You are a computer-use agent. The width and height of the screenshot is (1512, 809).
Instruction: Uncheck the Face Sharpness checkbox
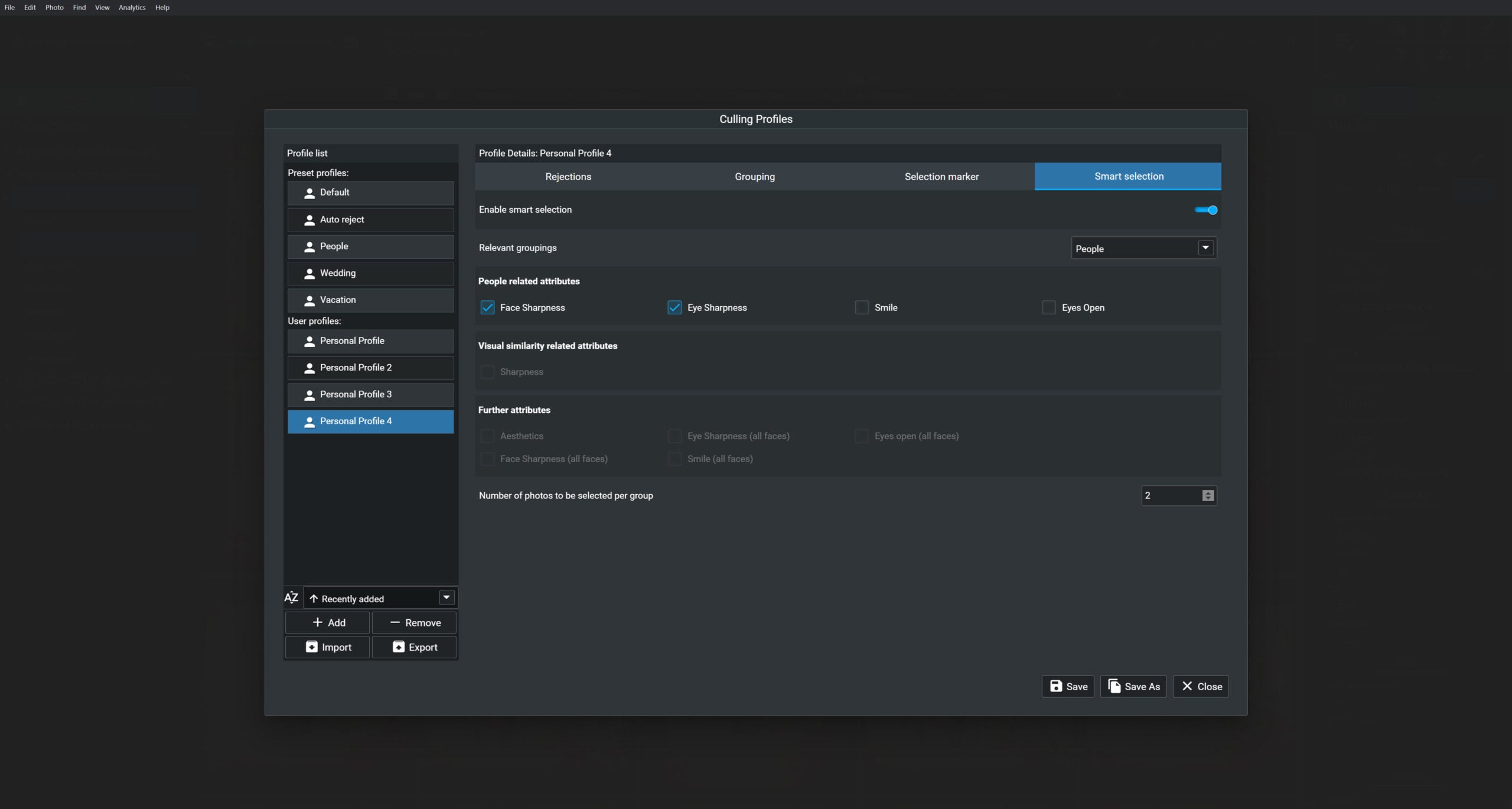pyautogui.click(x=487, y=307)
